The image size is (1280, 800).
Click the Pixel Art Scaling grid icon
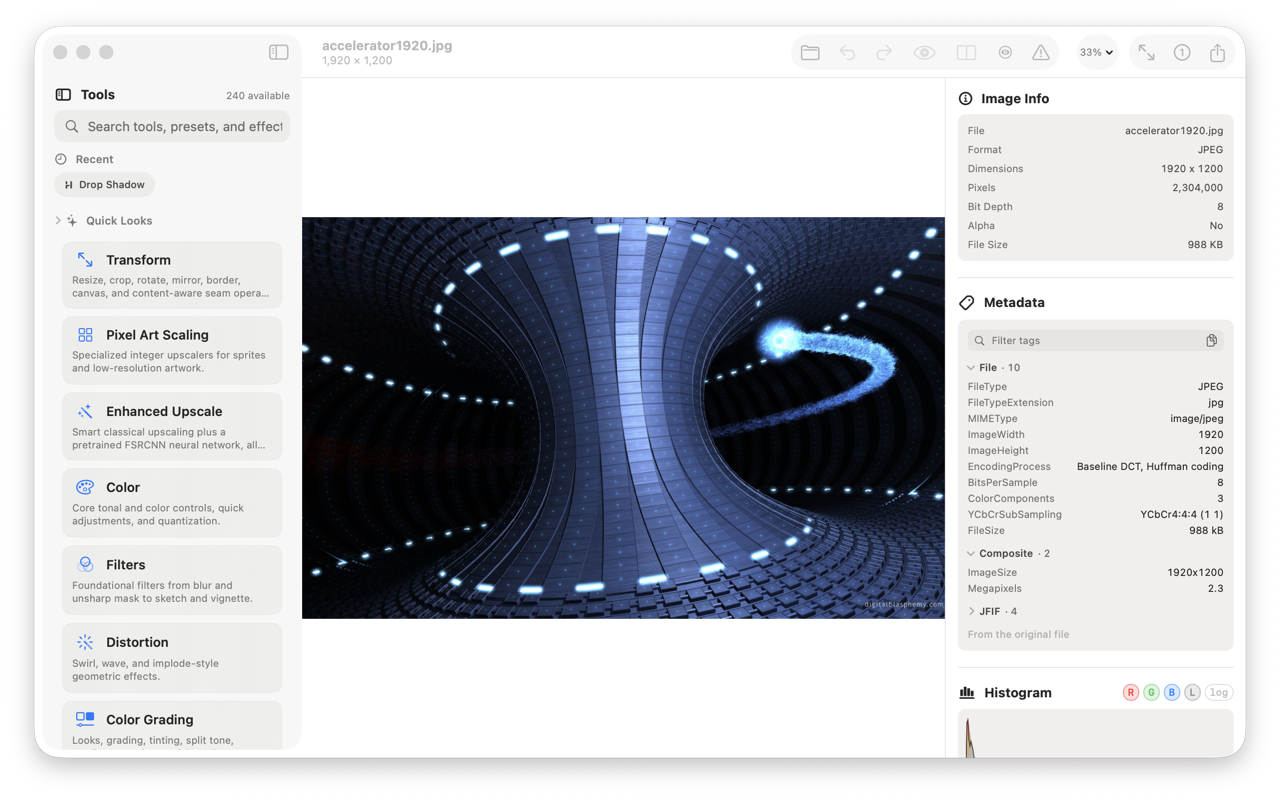click(85, 335)
